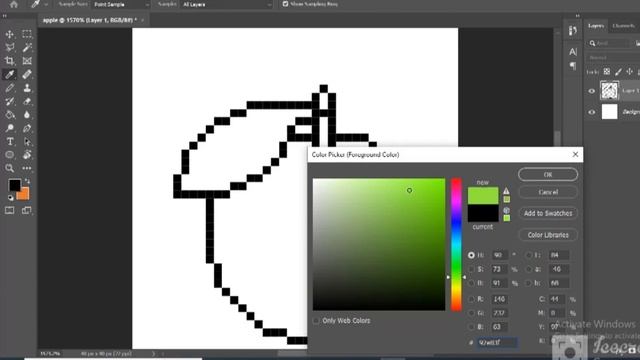Hide Layer 1 visibility eye
The width and height of the screenshot is (640, 360).
pos(591,91)
